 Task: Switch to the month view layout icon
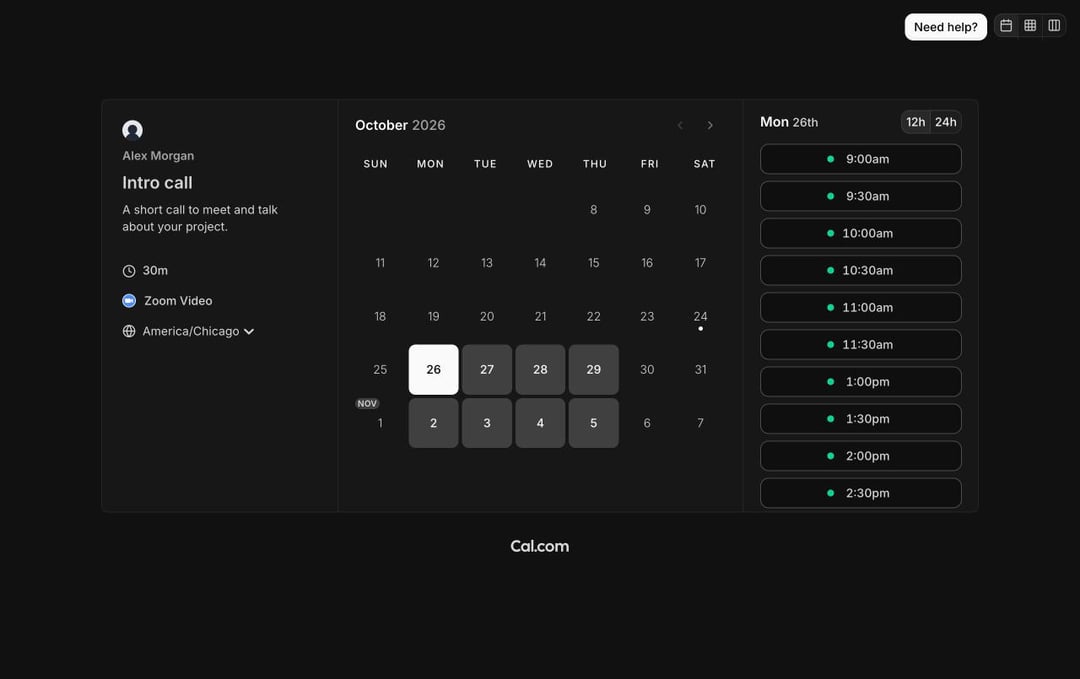pos(1006,26)
